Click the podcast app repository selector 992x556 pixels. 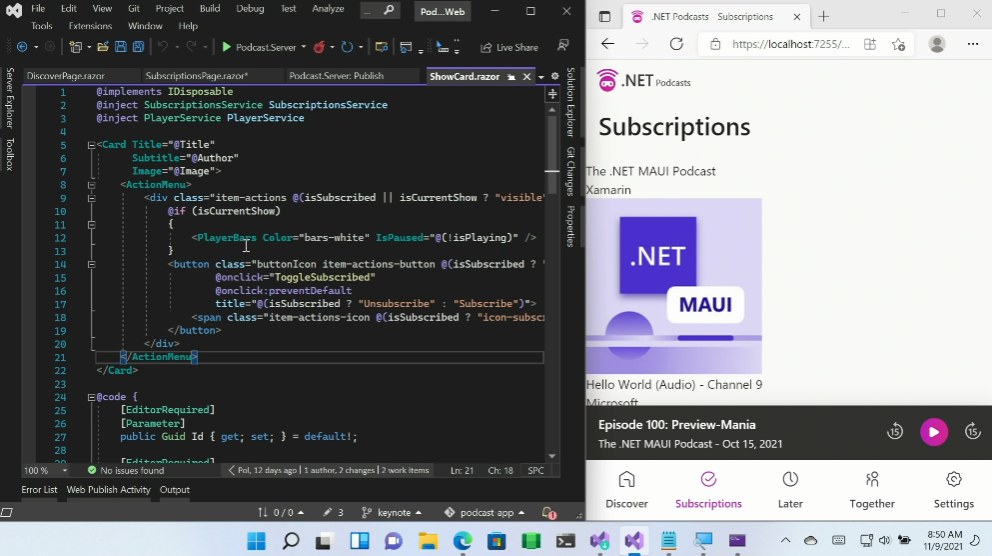[485, 512]
